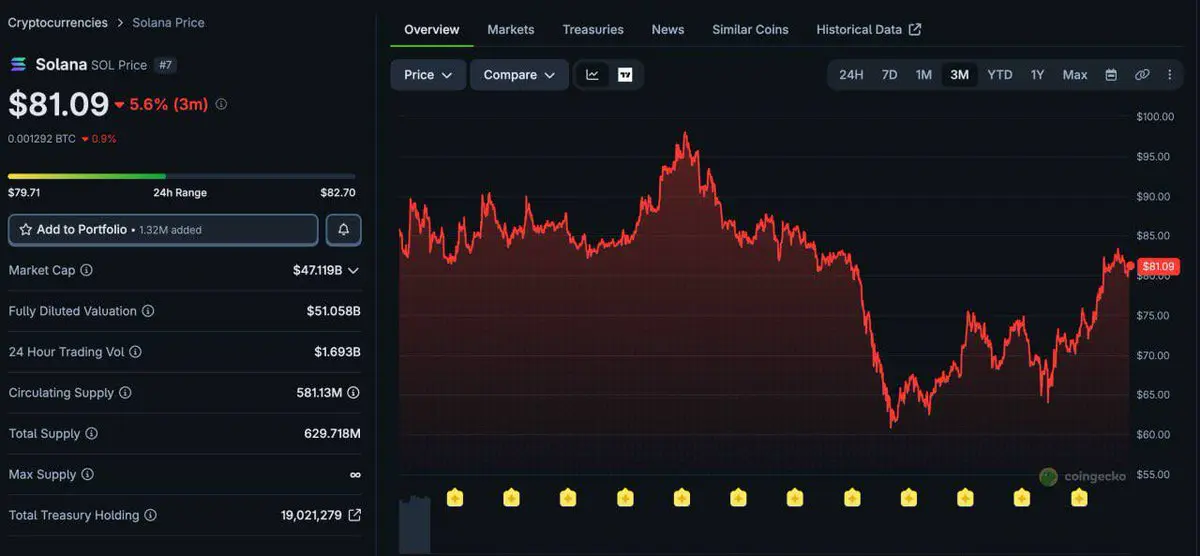Open external link beside 19,021,279 treasury holding
This screenshot has height=556, width=1200.
pos(354,516)
